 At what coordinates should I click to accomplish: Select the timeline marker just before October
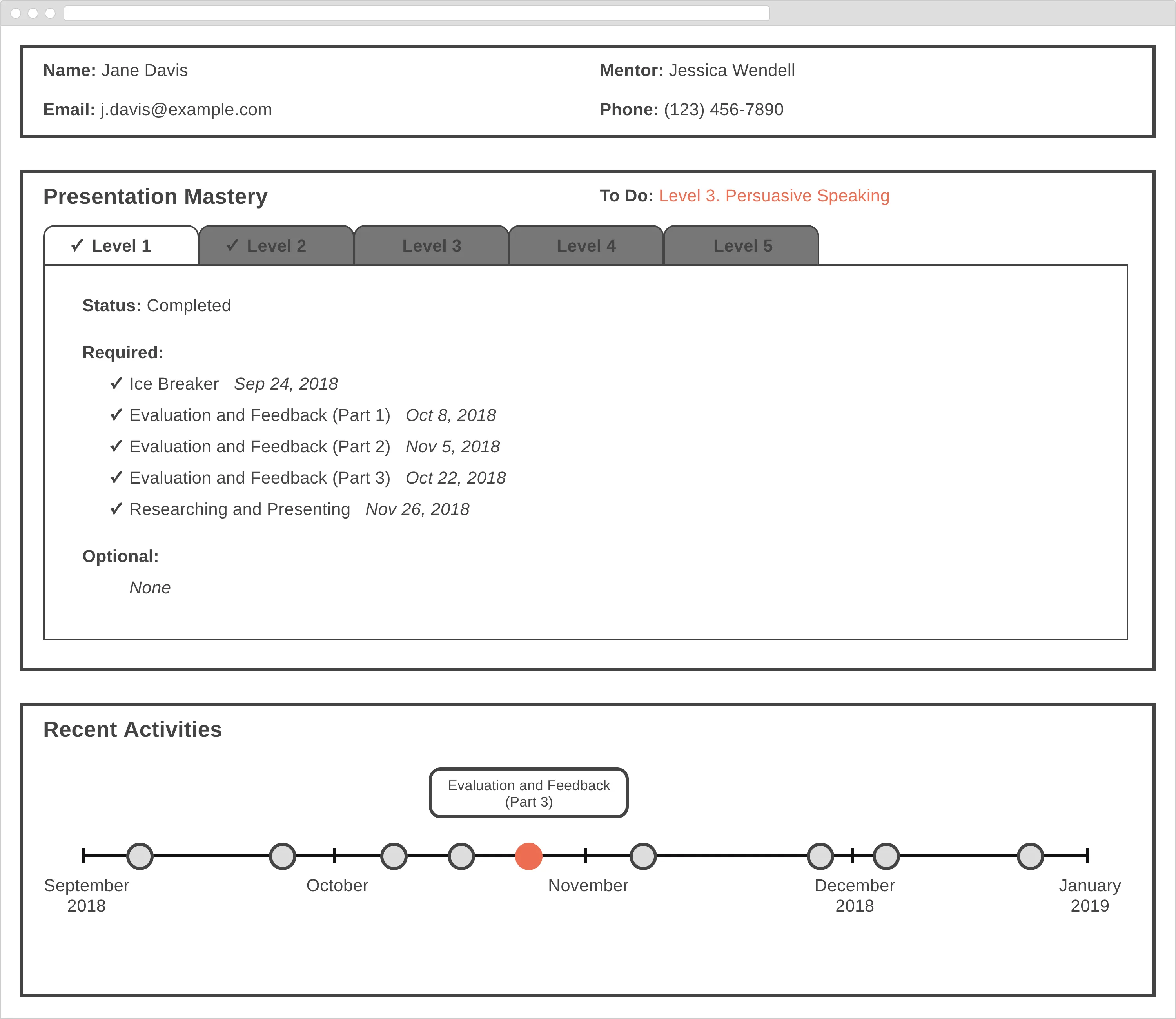283,856
